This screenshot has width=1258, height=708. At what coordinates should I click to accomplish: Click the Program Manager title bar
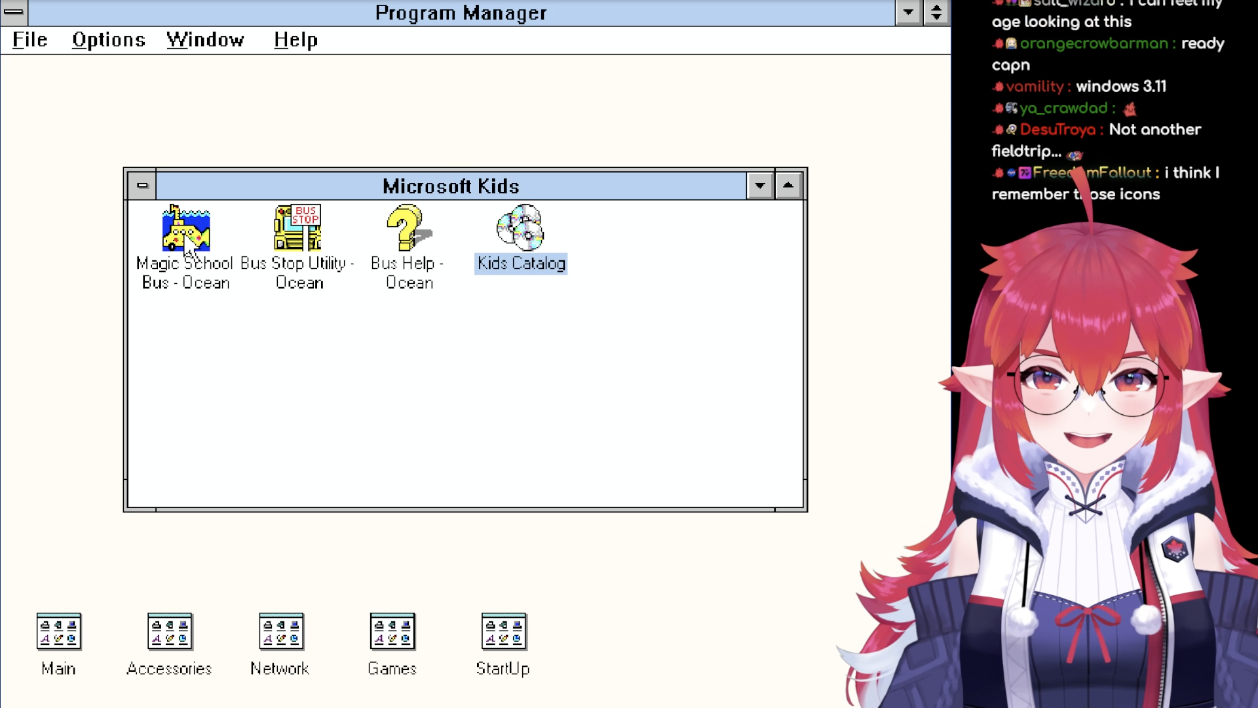point(461,12)
